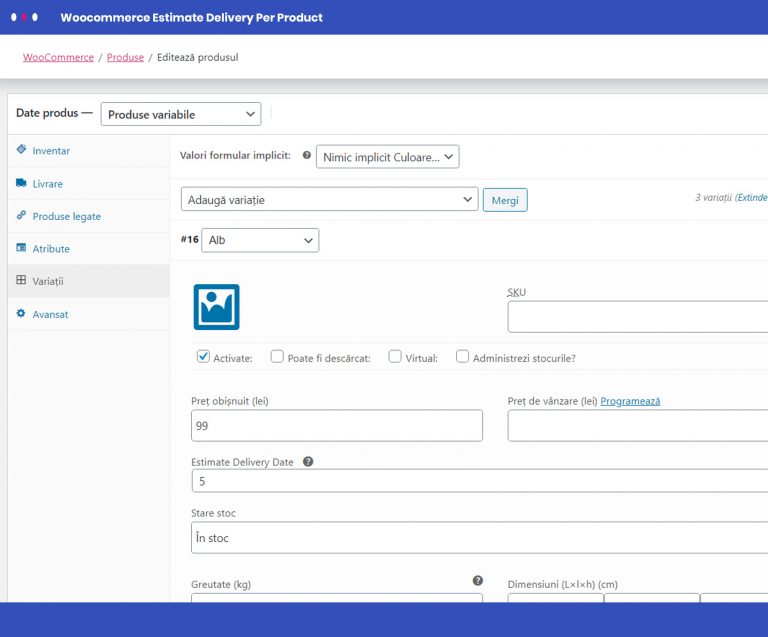Expand the Adaugă variație dropdown
The image size is (768, 637).
330,199
